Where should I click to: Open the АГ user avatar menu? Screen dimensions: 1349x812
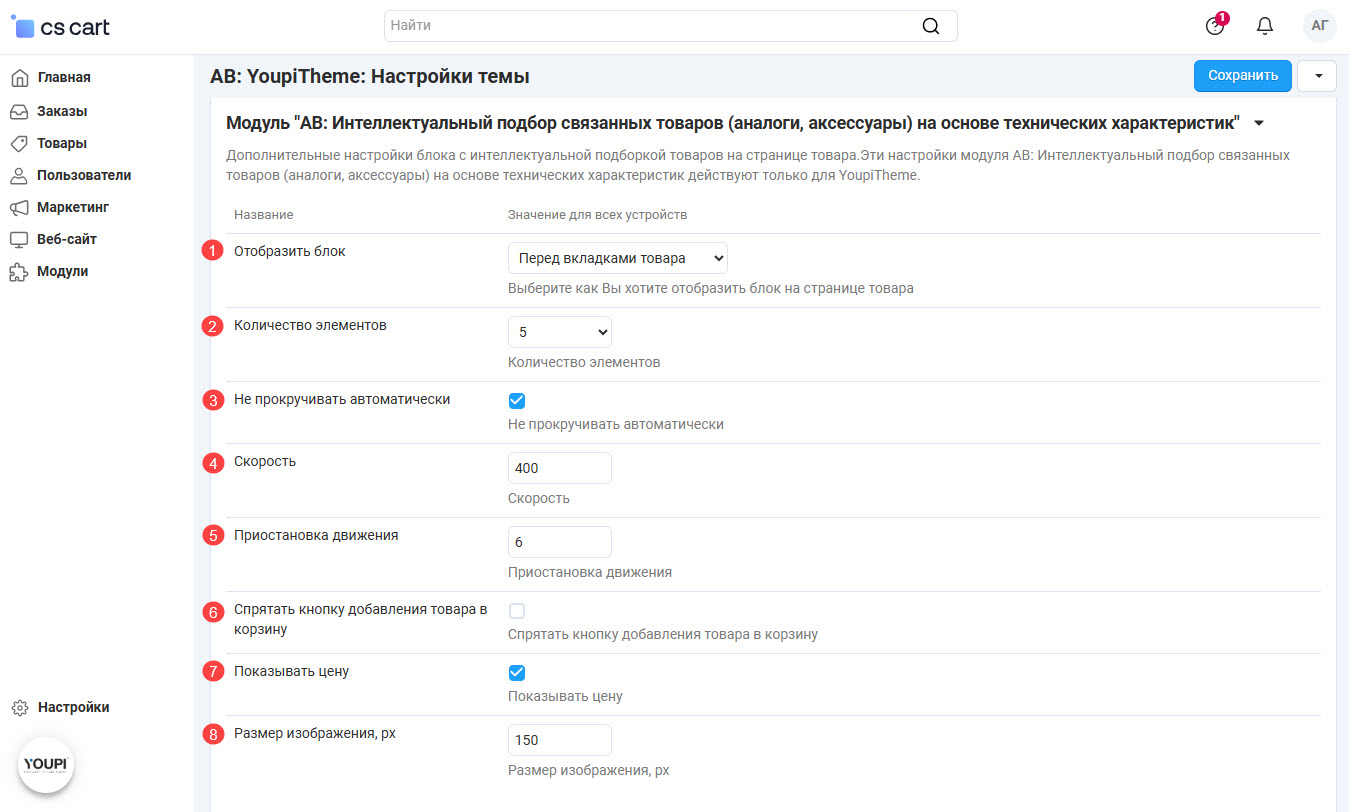coord(1320,26)
